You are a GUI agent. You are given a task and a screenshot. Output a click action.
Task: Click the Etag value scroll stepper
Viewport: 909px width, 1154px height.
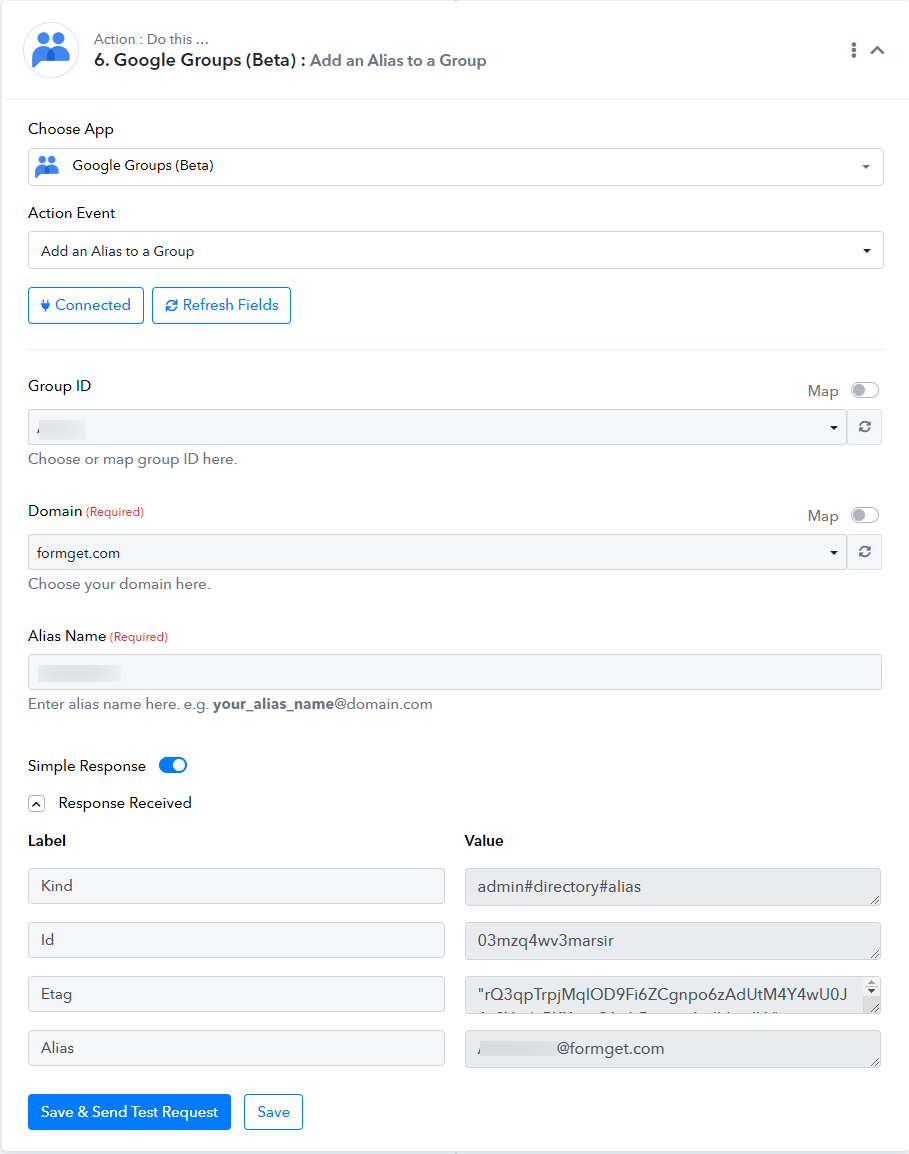click(x=871, y=987)
